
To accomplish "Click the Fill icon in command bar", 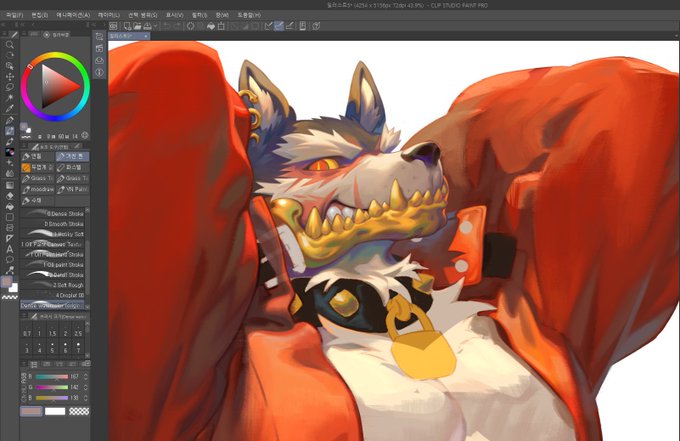I will click(211, 26).
